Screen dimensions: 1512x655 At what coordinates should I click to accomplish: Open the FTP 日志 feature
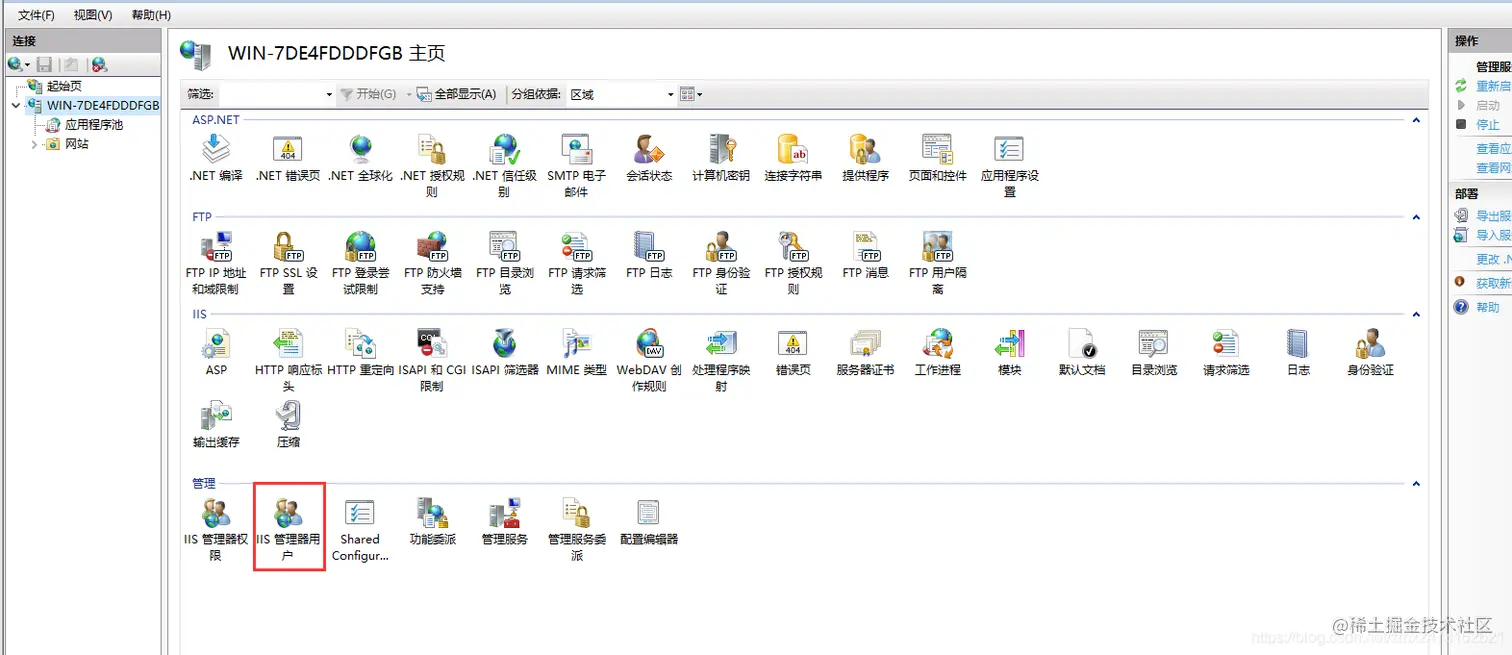[649, 255]
